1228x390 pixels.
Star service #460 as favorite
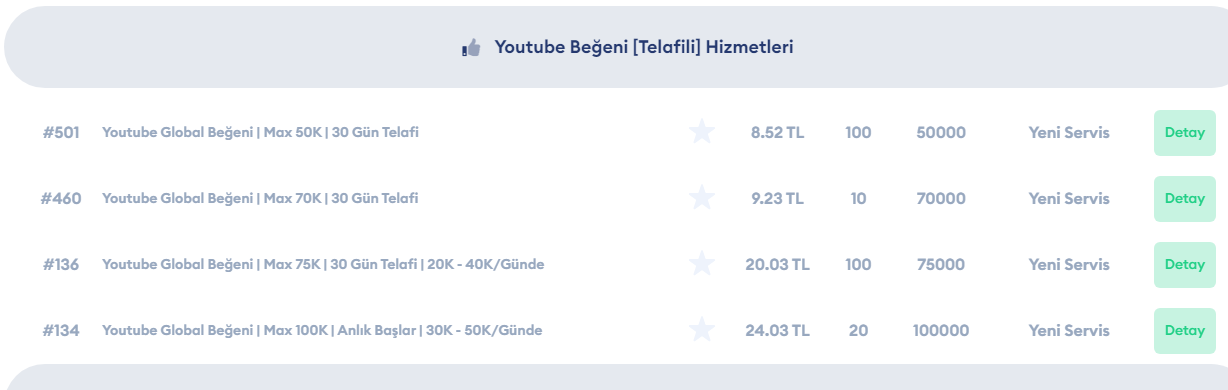[702, 198]
